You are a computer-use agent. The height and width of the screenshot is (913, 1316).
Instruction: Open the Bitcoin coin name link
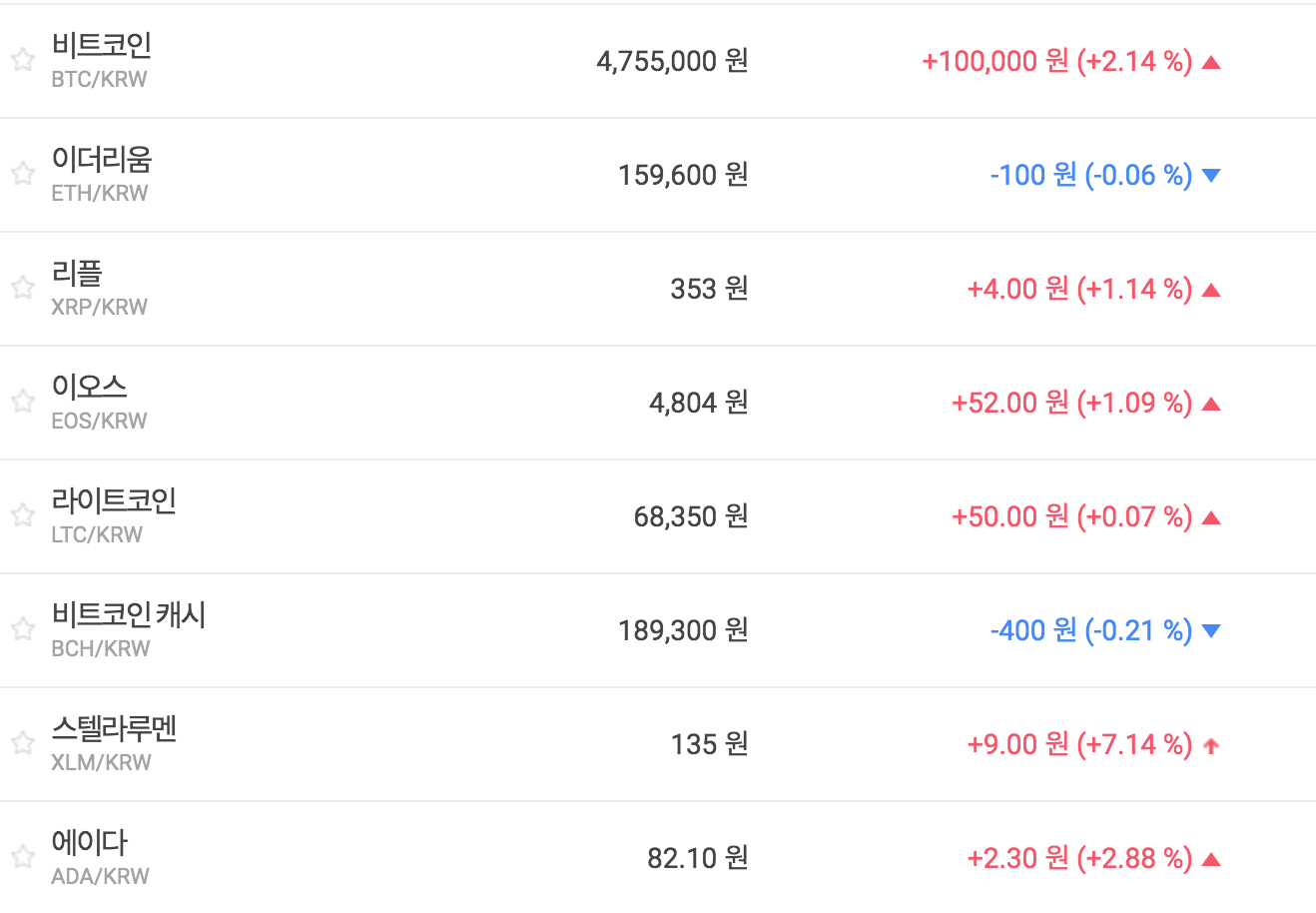(x=102, y=45)
